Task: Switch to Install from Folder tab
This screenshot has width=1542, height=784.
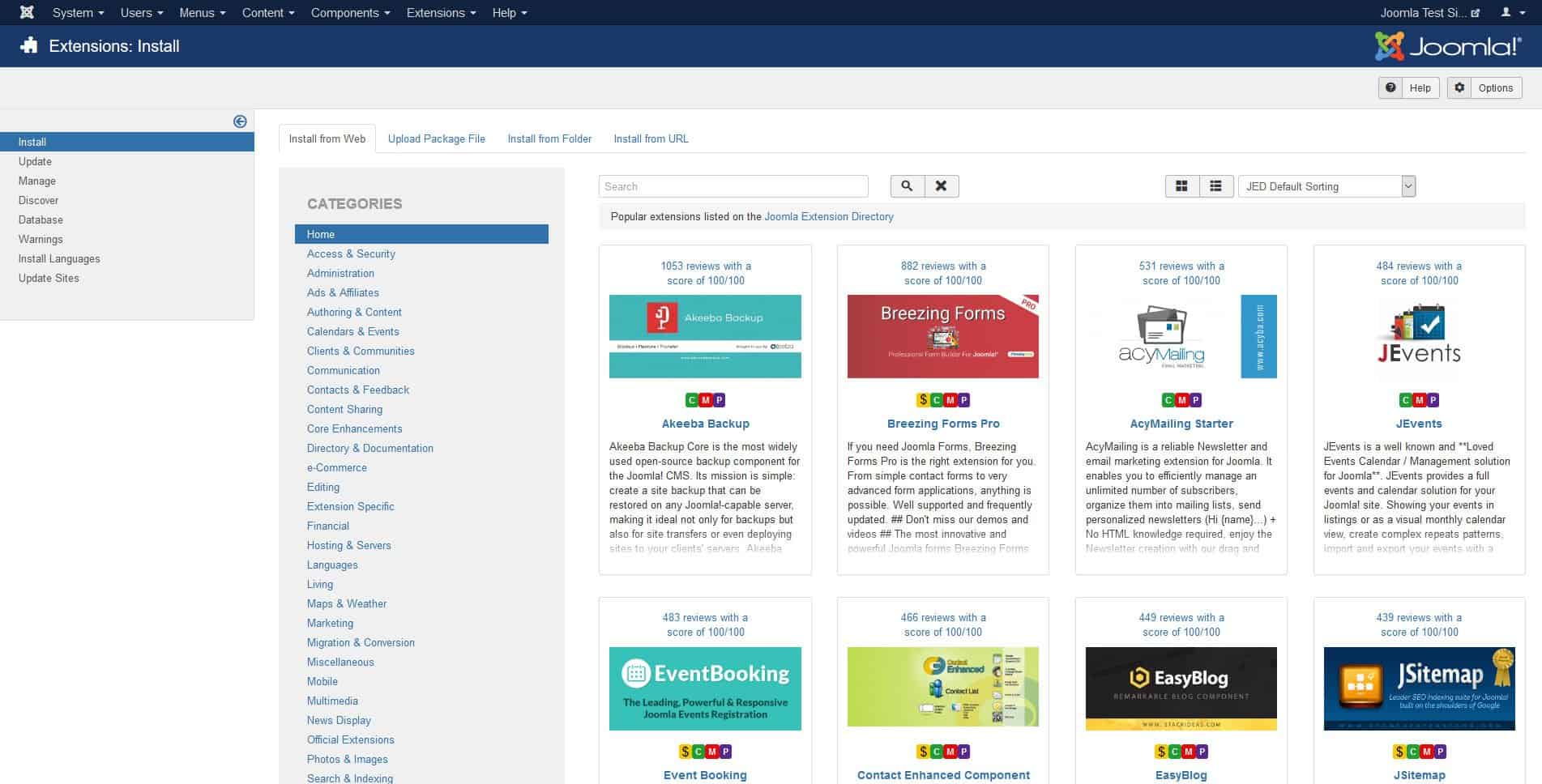Action: tap(549, 138)
